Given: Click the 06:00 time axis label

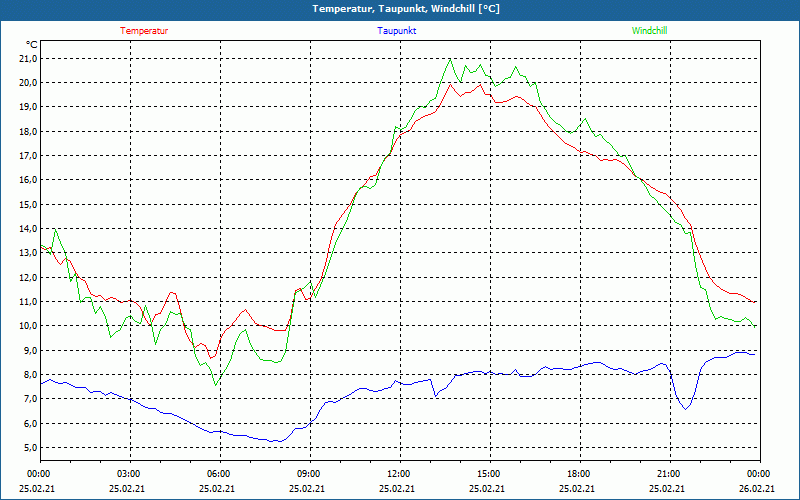Looking at the screenshot, I should click(220, 473).
